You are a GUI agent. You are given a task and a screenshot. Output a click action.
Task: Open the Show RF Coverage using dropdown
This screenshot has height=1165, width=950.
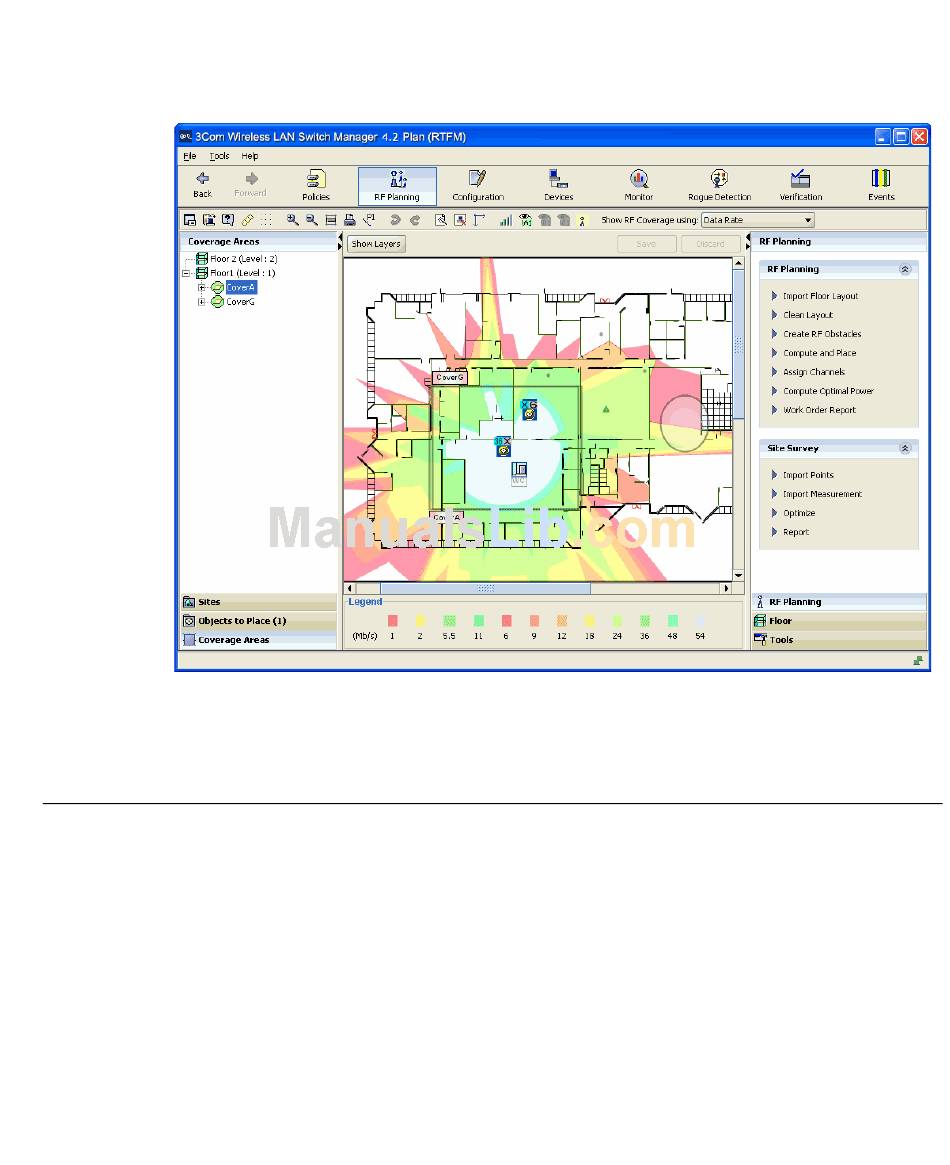[758, 220]
